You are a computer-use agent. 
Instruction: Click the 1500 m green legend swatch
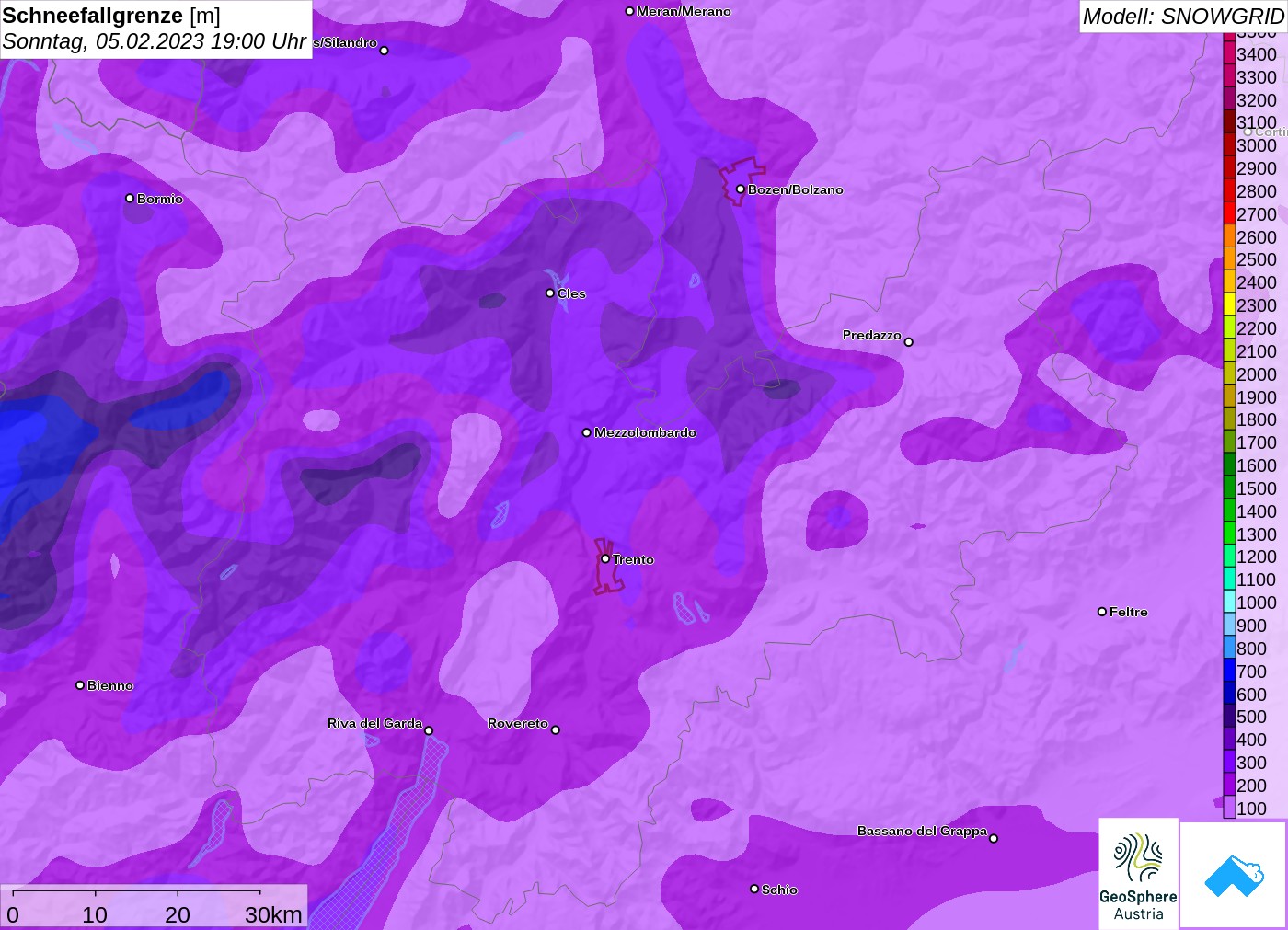pos(1229,488)
